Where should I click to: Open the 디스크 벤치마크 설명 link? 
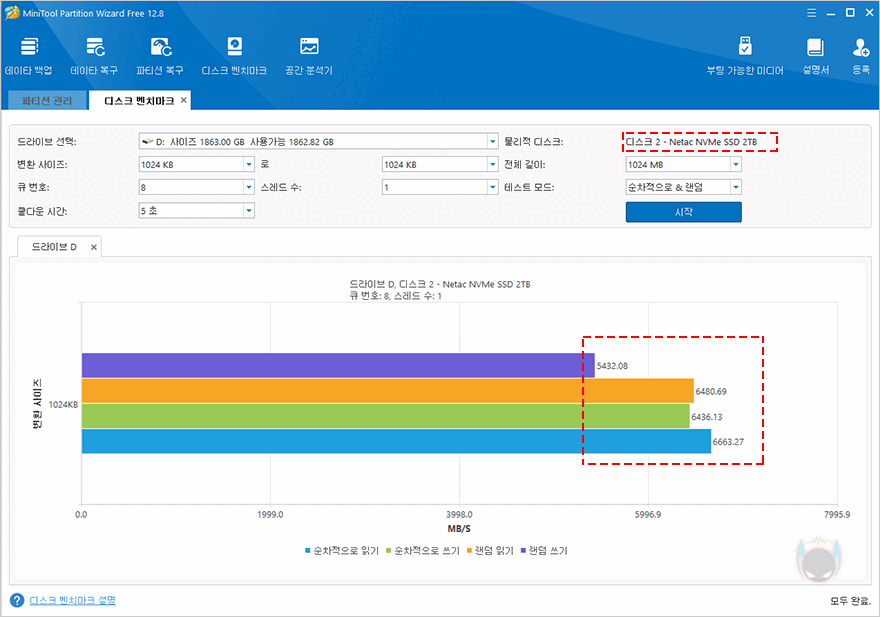[72, 600]
